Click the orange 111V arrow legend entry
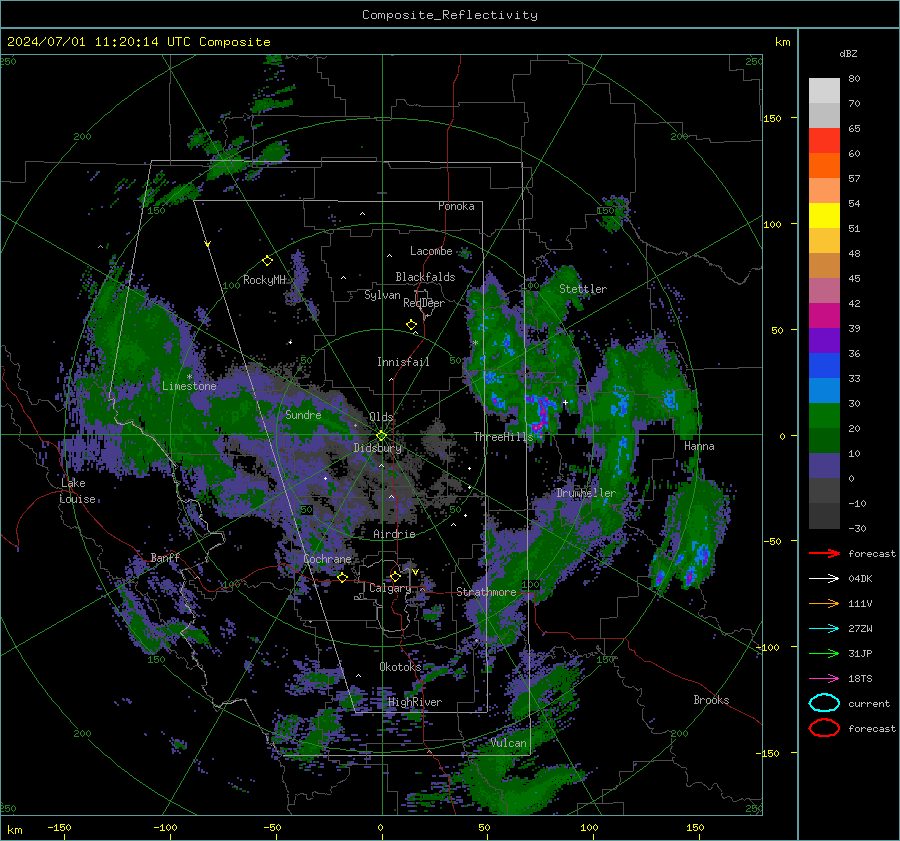The image size is (900, 841). (x=824, y=603)
